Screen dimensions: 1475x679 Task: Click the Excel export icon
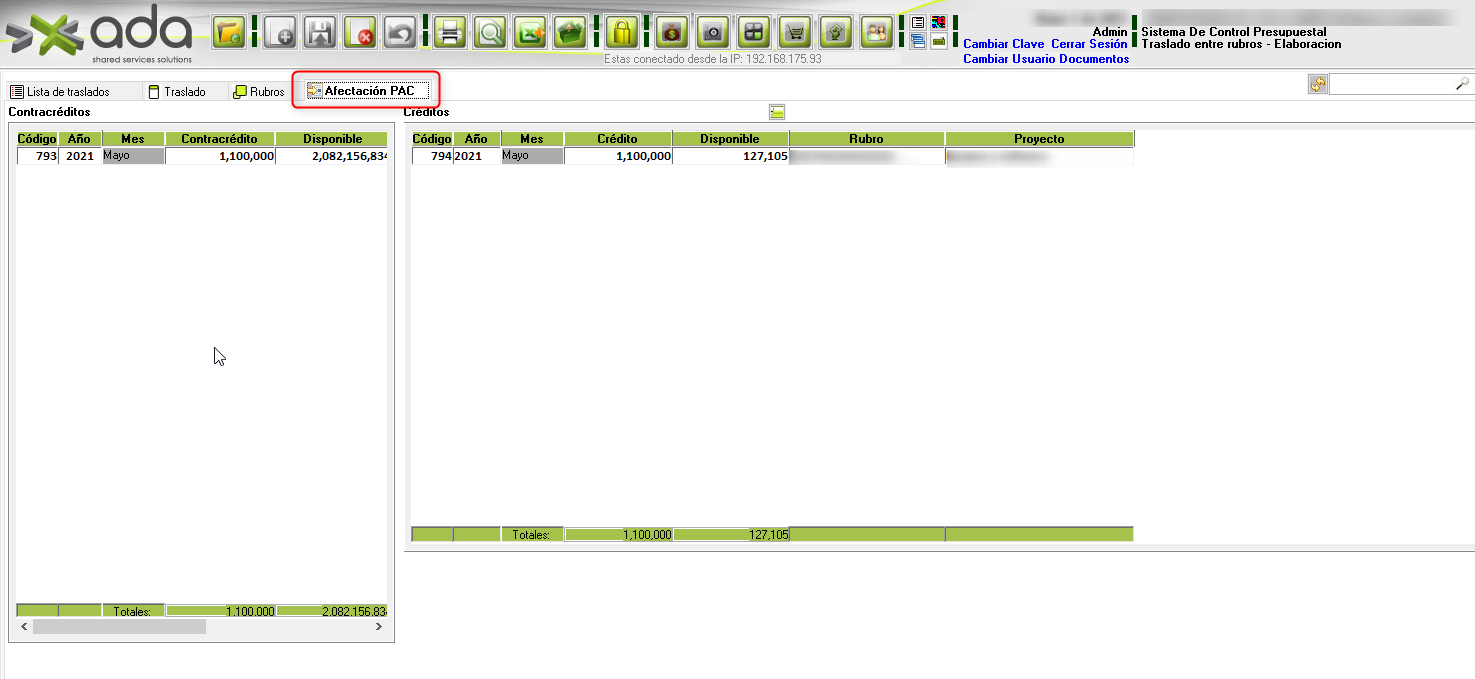[x=530, y=32]
